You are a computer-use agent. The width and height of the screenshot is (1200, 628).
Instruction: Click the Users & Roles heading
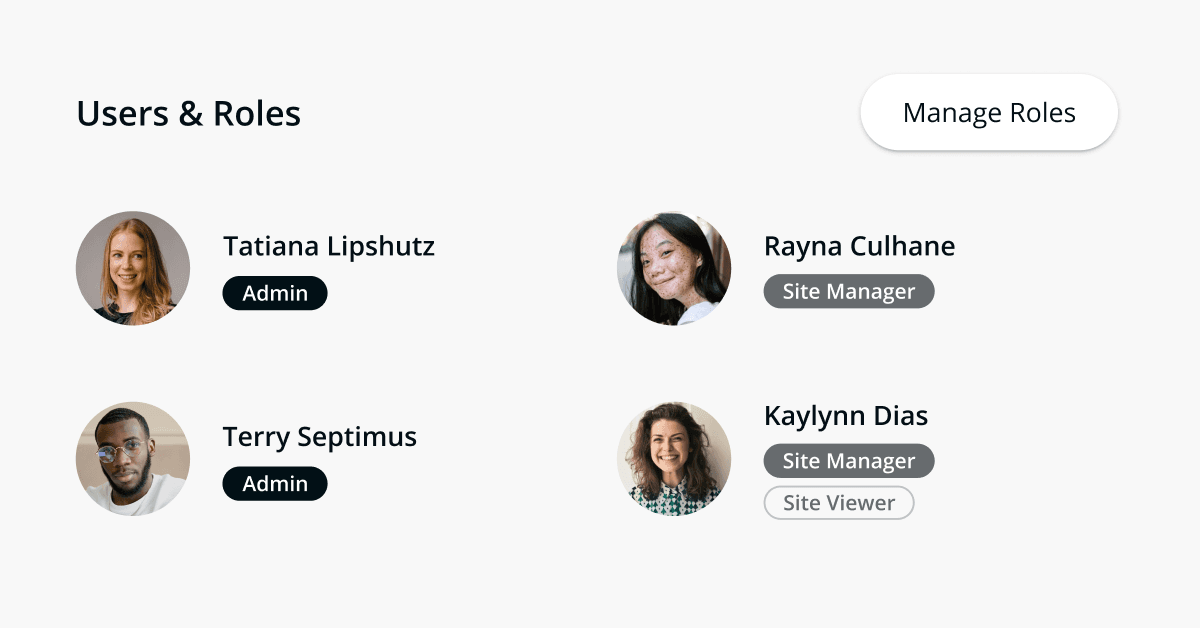click(189, 114)
